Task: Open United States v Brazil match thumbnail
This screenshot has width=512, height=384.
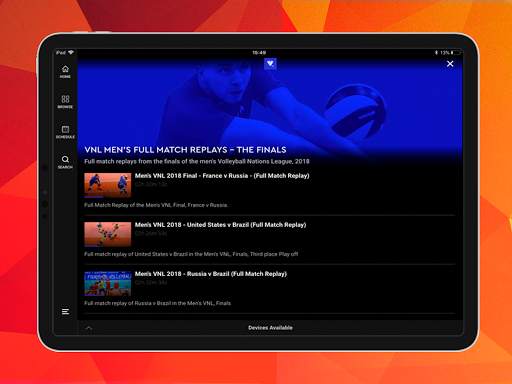Action: [108, 234]
